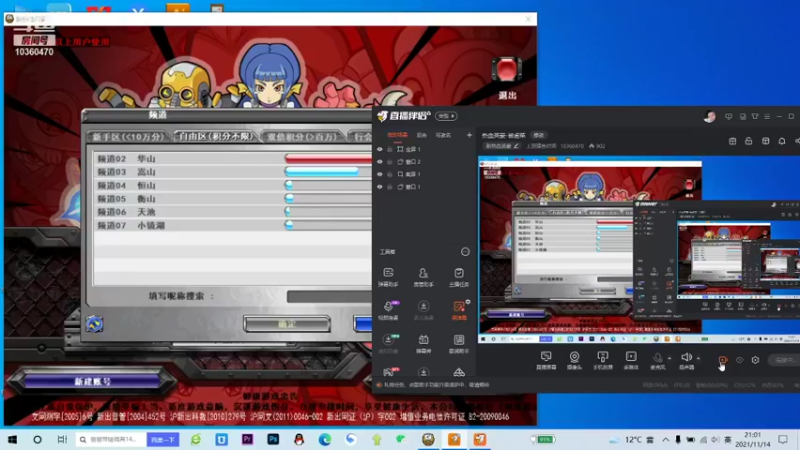800x450 pixels.
Task: Open 主播任务 tool in toolbox
Action: 459,277
